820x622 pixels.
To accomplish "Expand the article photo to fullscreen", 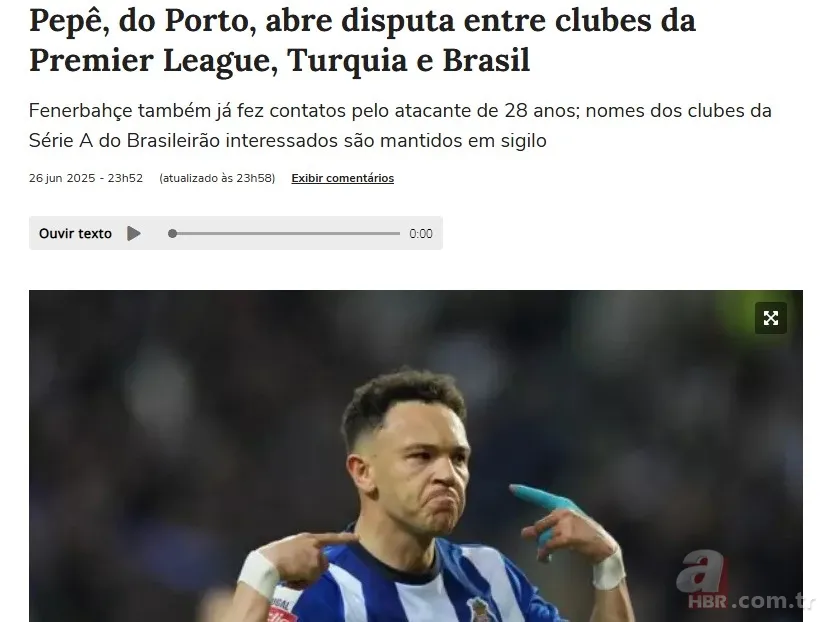I will (x=770, y=318).
